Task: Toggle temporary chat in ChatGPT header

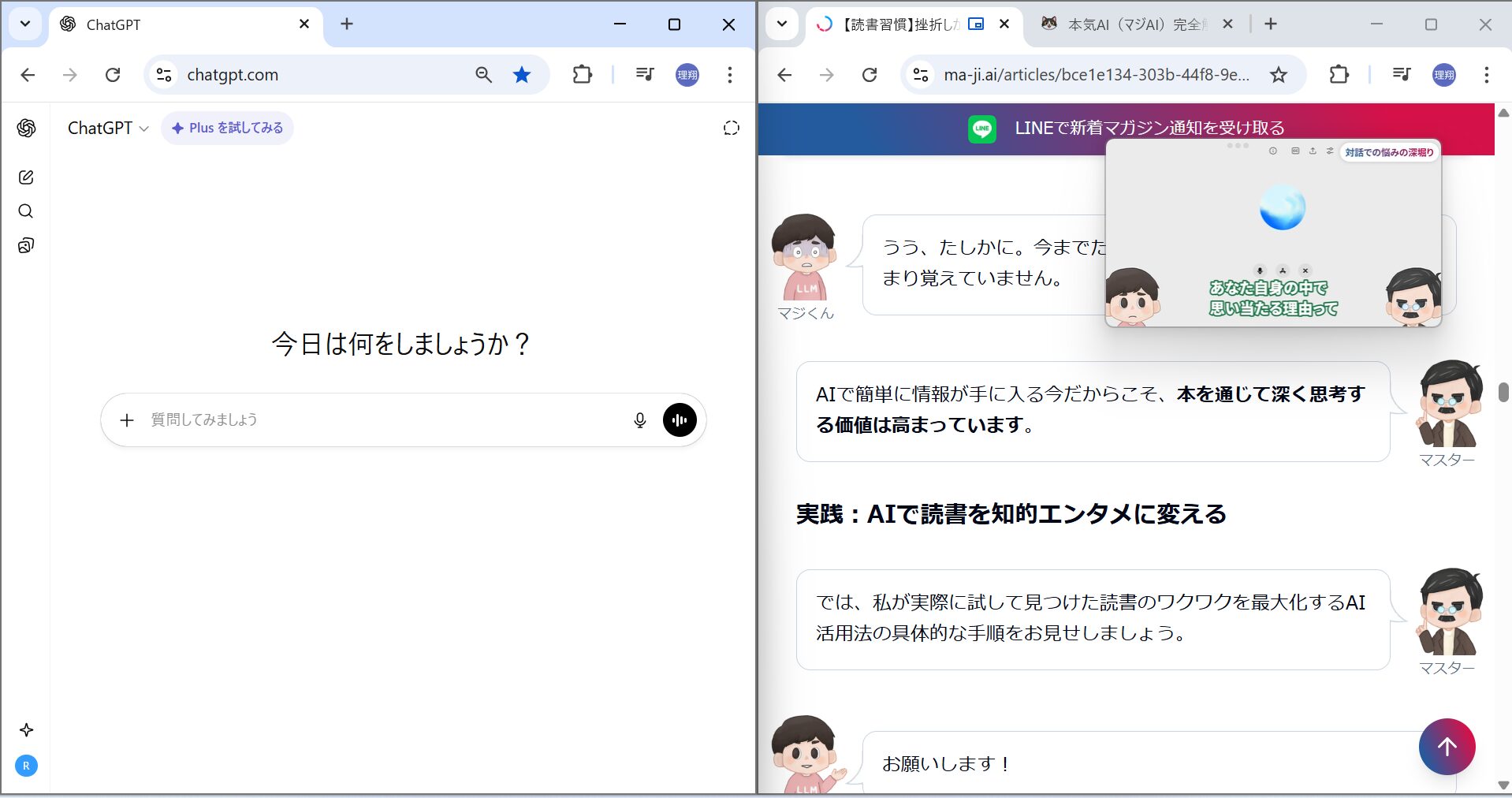Action: (x=731, y=129)
